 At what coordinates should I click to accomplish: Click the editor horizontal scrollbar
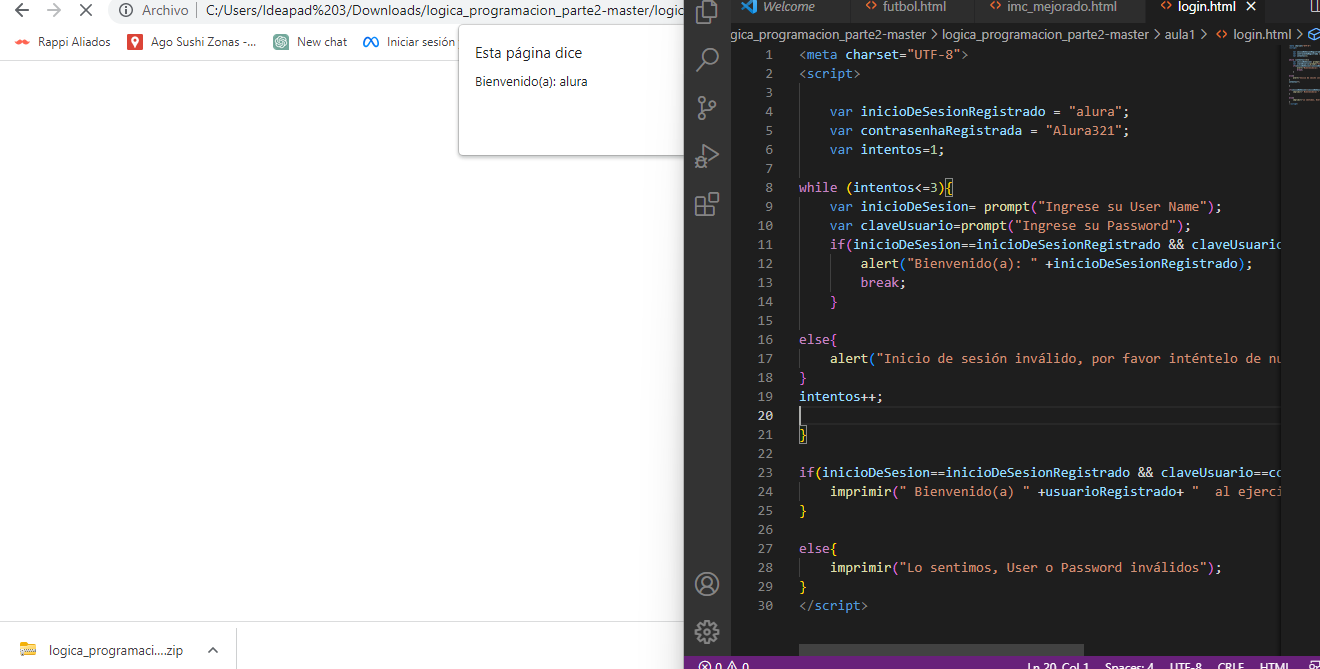(x=940, y=650)
